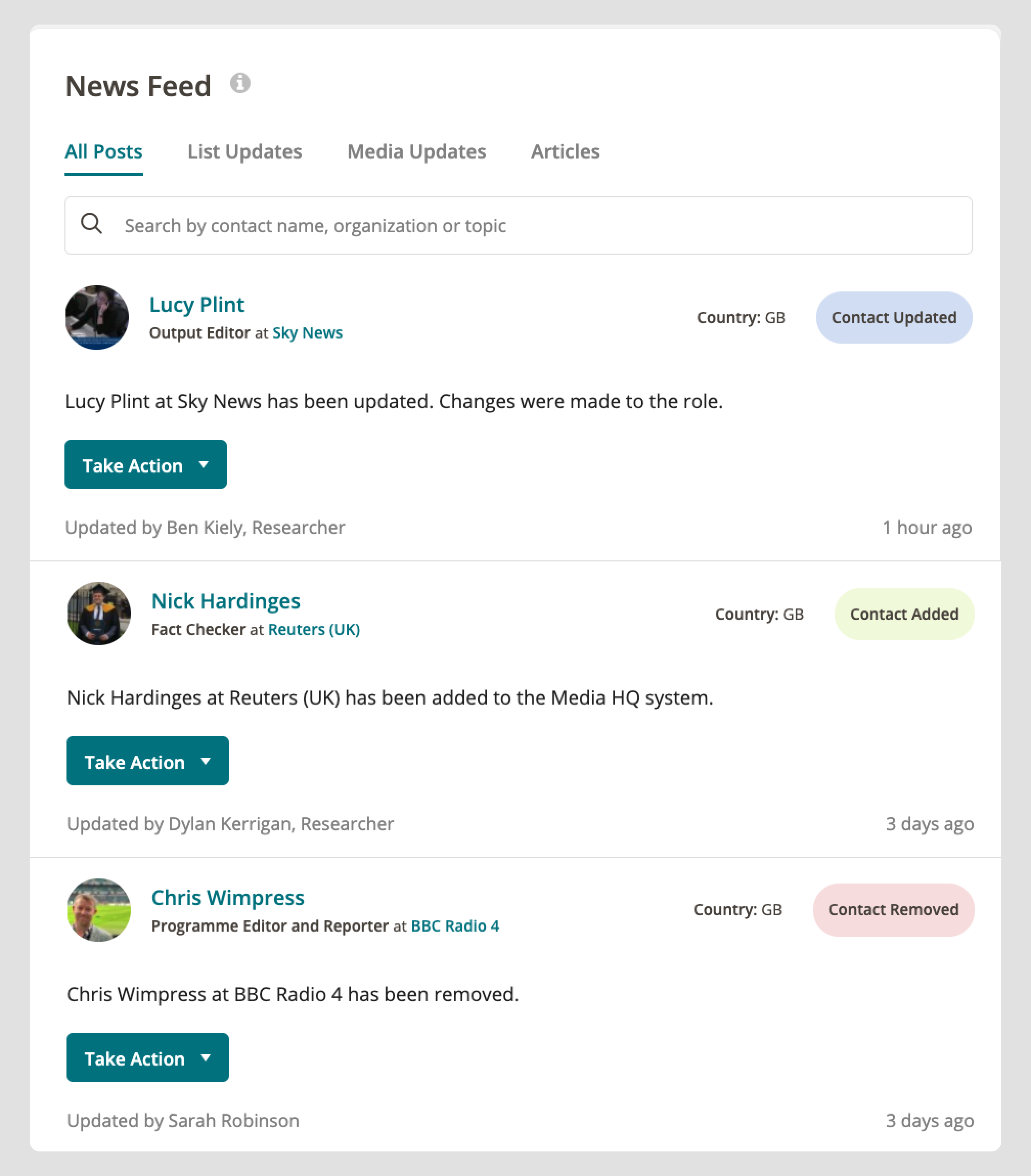Viewport: 1031px width, 1176px height.
Task: Open Nick Hardinges' contact profile
Action: [x=226, y=601]
